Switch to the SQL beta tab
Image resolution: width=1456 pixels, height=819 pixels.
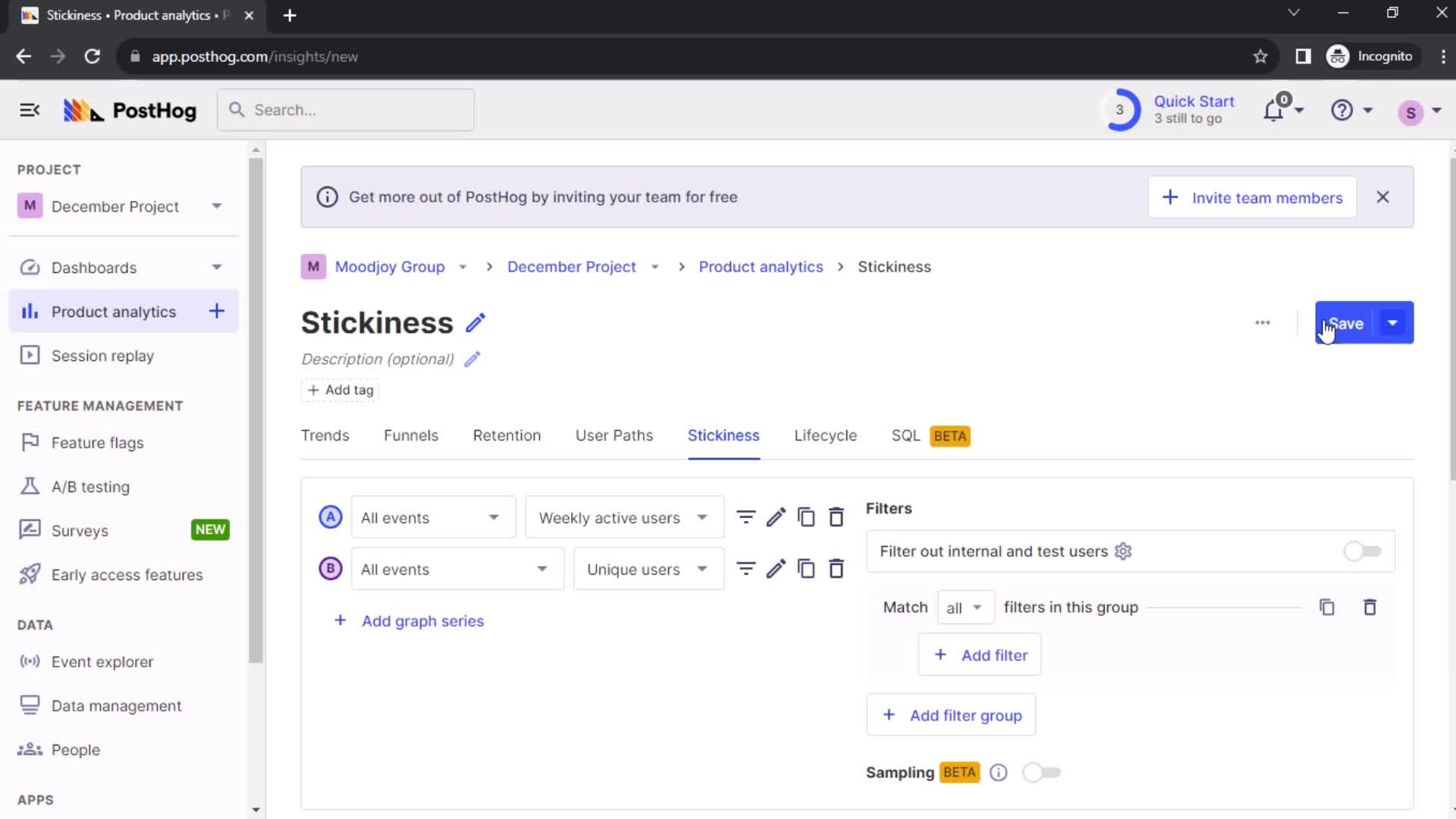(x=931, y=436)
